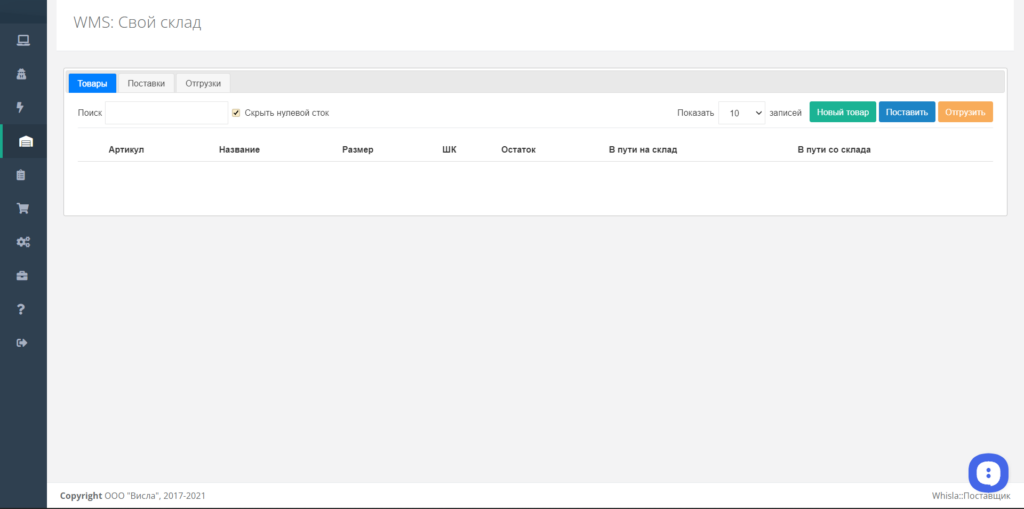Open the laptop dashboard sidebar icon
Screen dimensions: 1024x509
click(x=24, y=41)
